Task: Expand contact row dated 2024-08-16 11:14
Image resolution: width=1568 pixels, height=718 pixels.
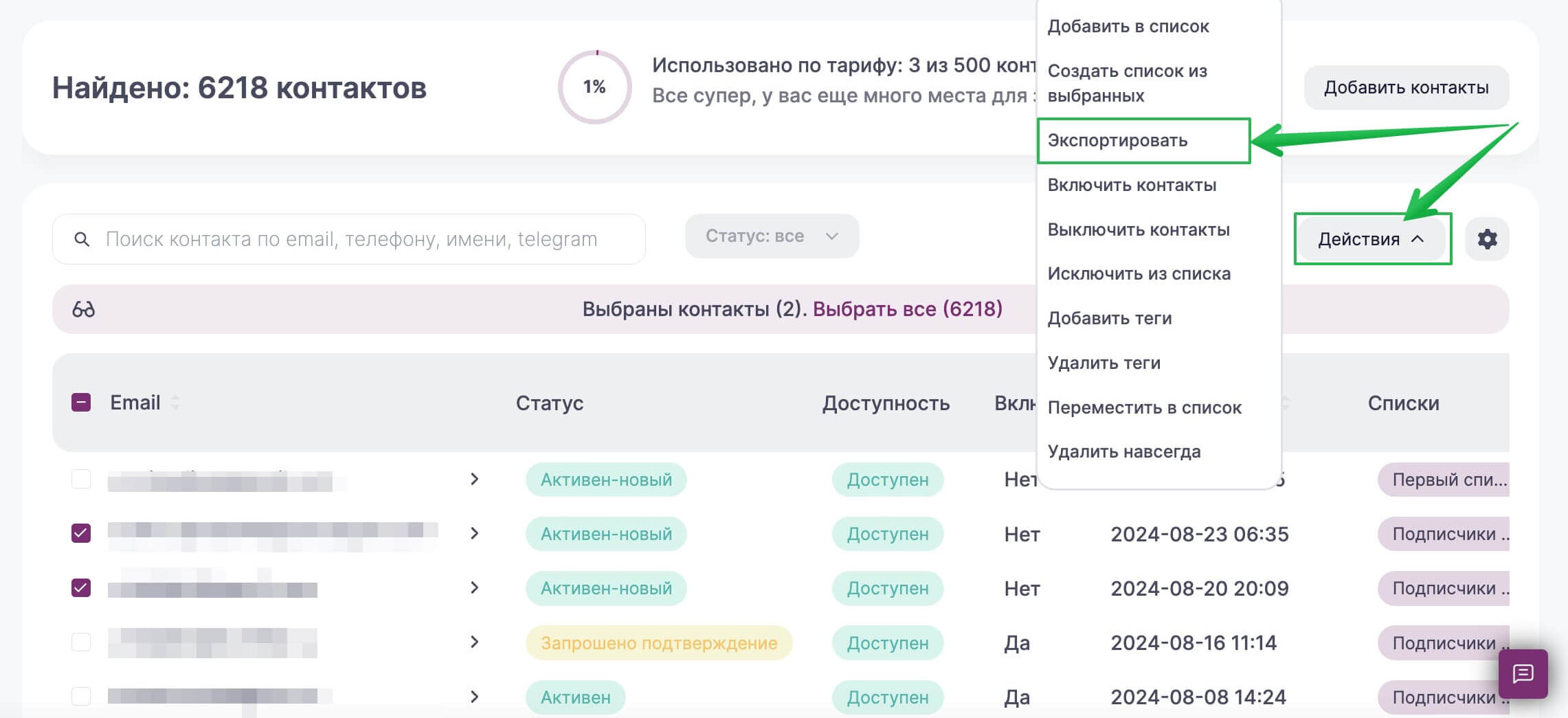Action: coord(474,642)
